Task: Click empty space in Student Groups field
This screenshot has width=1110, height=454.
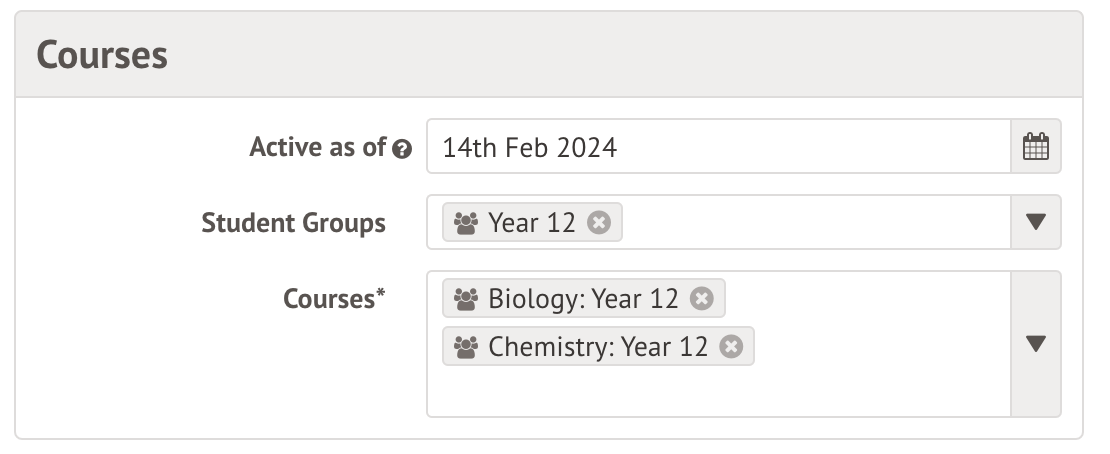Action: [x=810, y=222]
